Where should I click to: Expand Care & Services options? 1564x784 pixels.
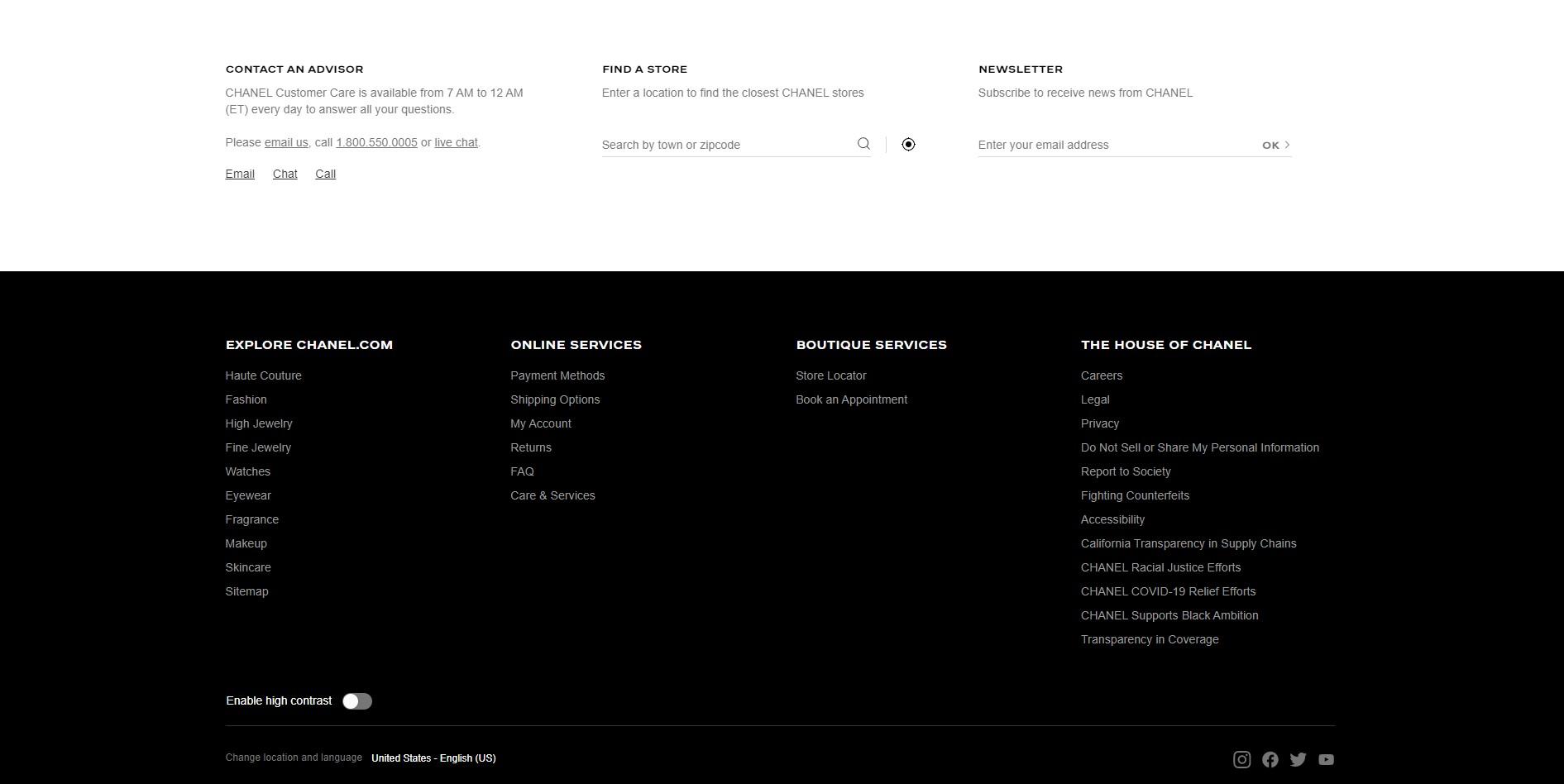[x=552, y=495]
